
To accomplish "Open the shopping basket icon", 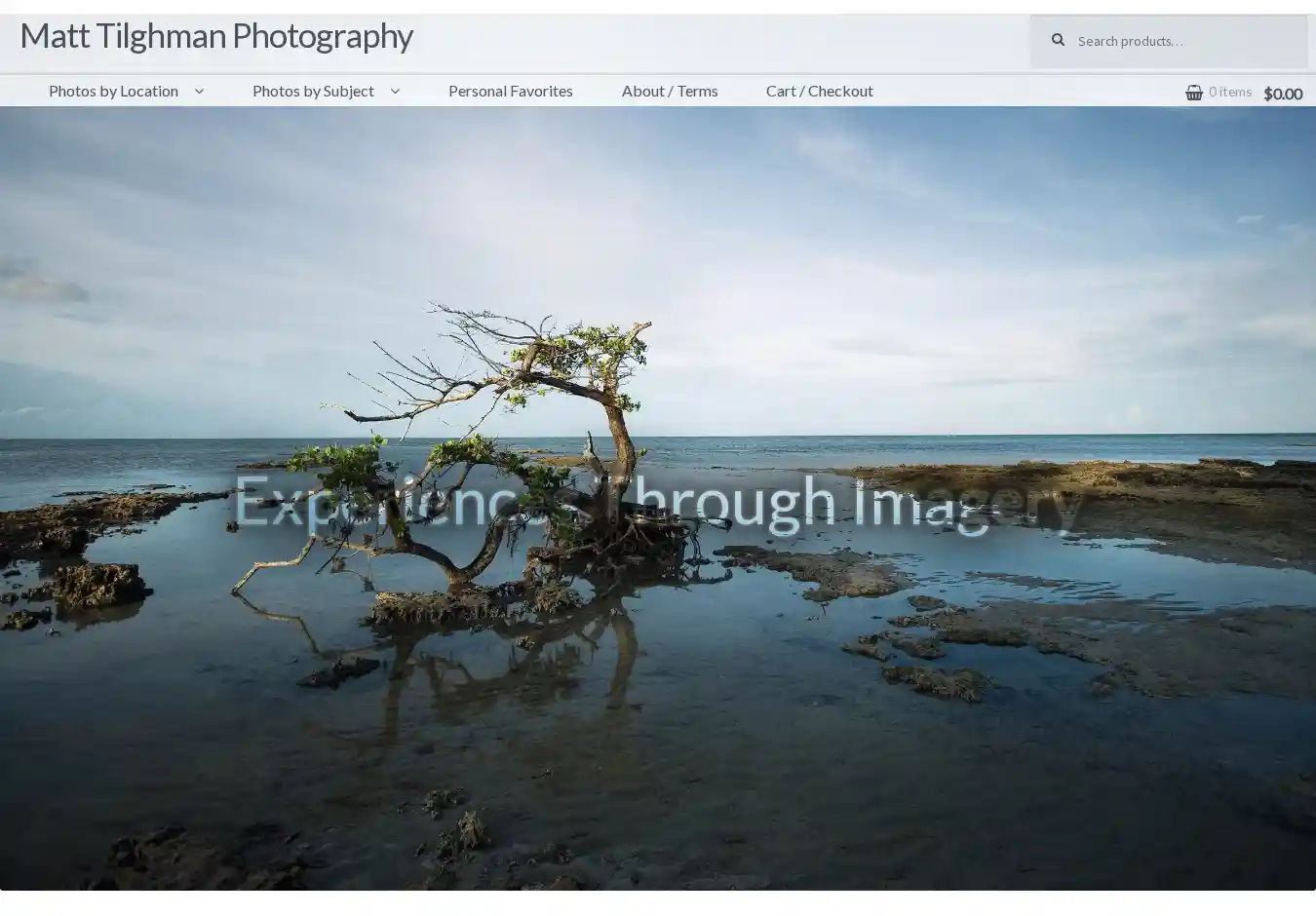I will pos(1193,93).
